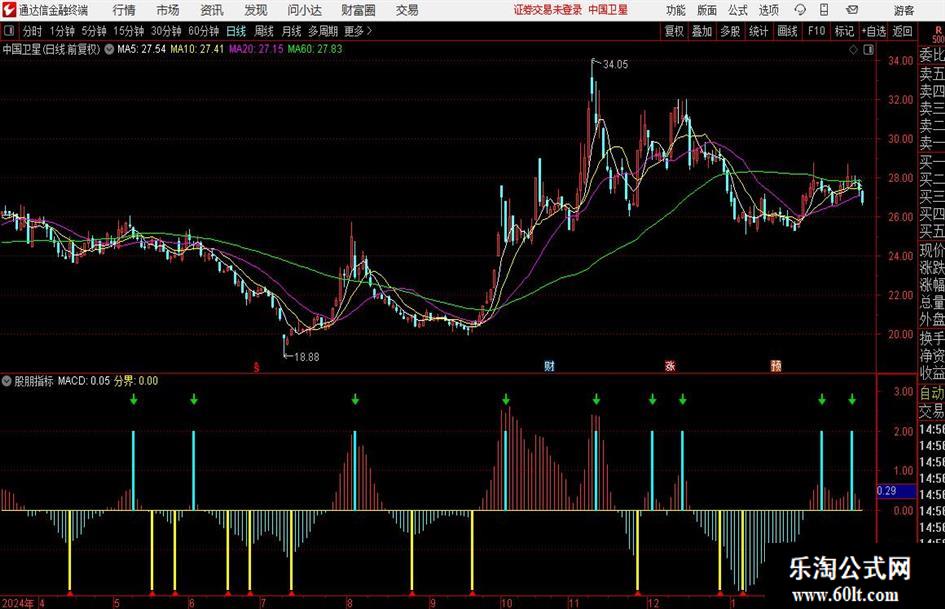Click the 18.88 low price label
The height and width of the screenshot is (609, 945).
point(306,357)
